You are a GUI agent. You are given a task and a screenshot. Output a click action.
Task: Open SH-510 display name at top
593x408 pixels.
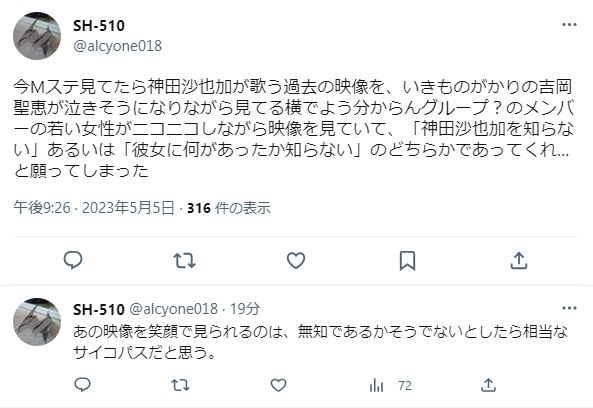coord(99,26)
